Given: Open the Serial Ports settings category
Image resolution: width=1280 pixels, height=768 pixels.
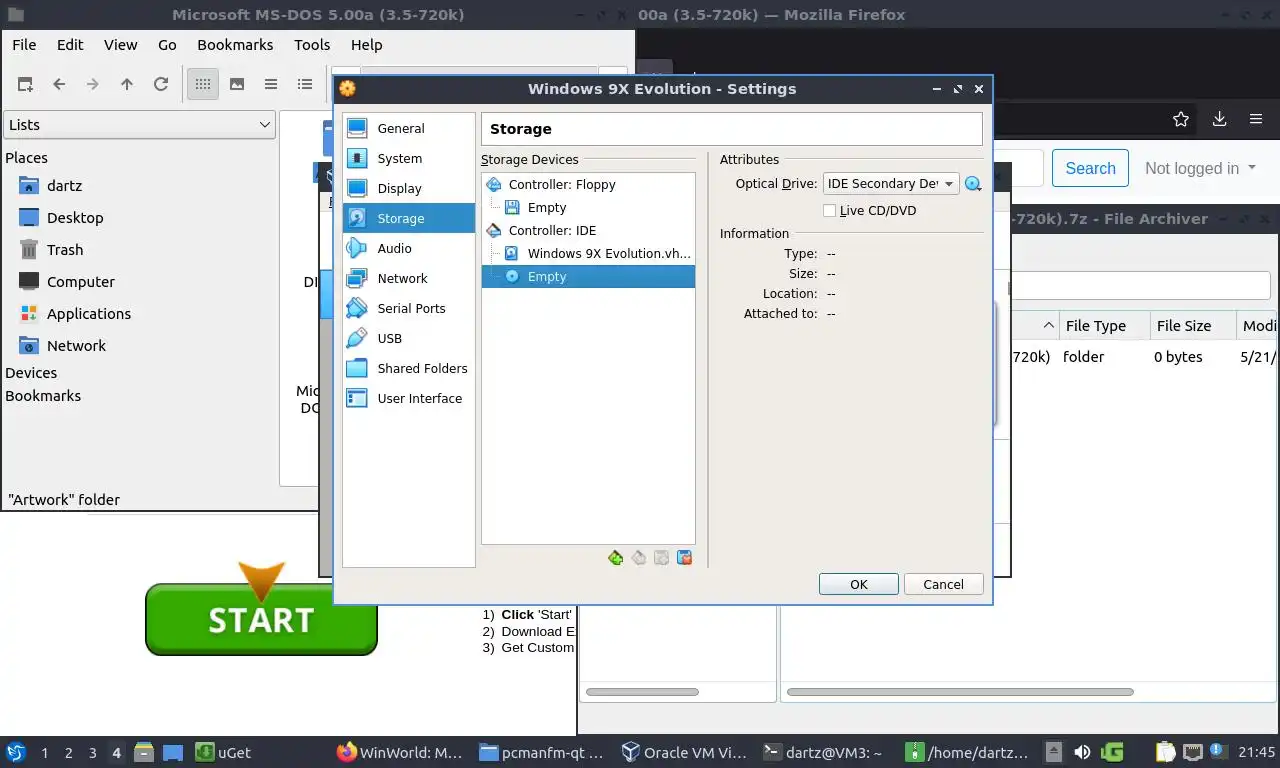Looking at the screenshot, I should 408,308.
